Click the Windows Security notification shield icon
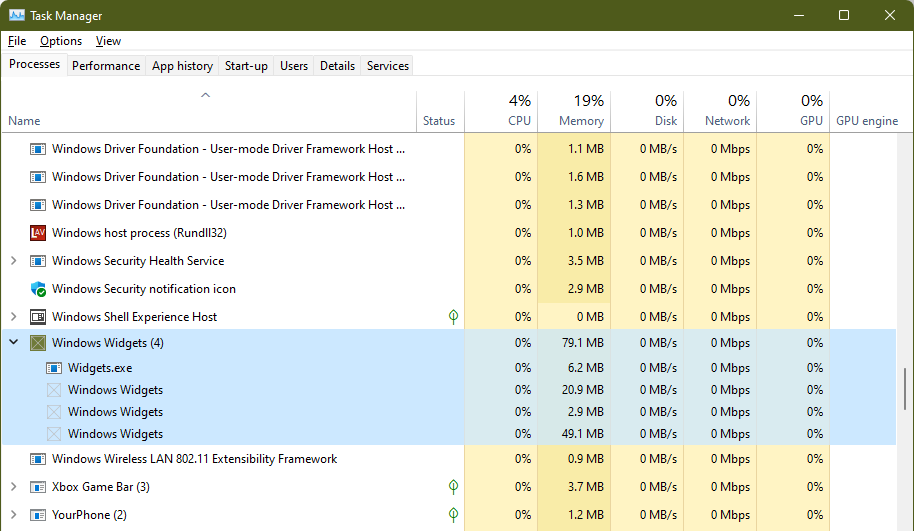The width and height of the screenshot is (914, 531). click(x=38, y=289)
